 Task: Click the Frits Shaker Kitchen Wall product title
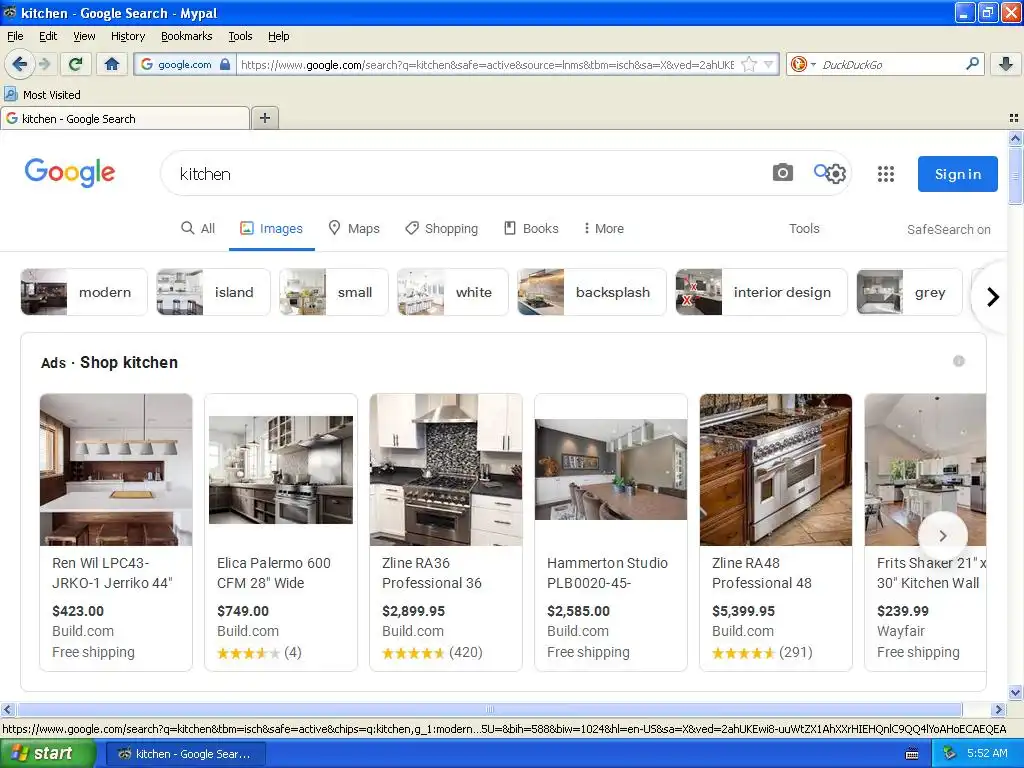[931, 573]
